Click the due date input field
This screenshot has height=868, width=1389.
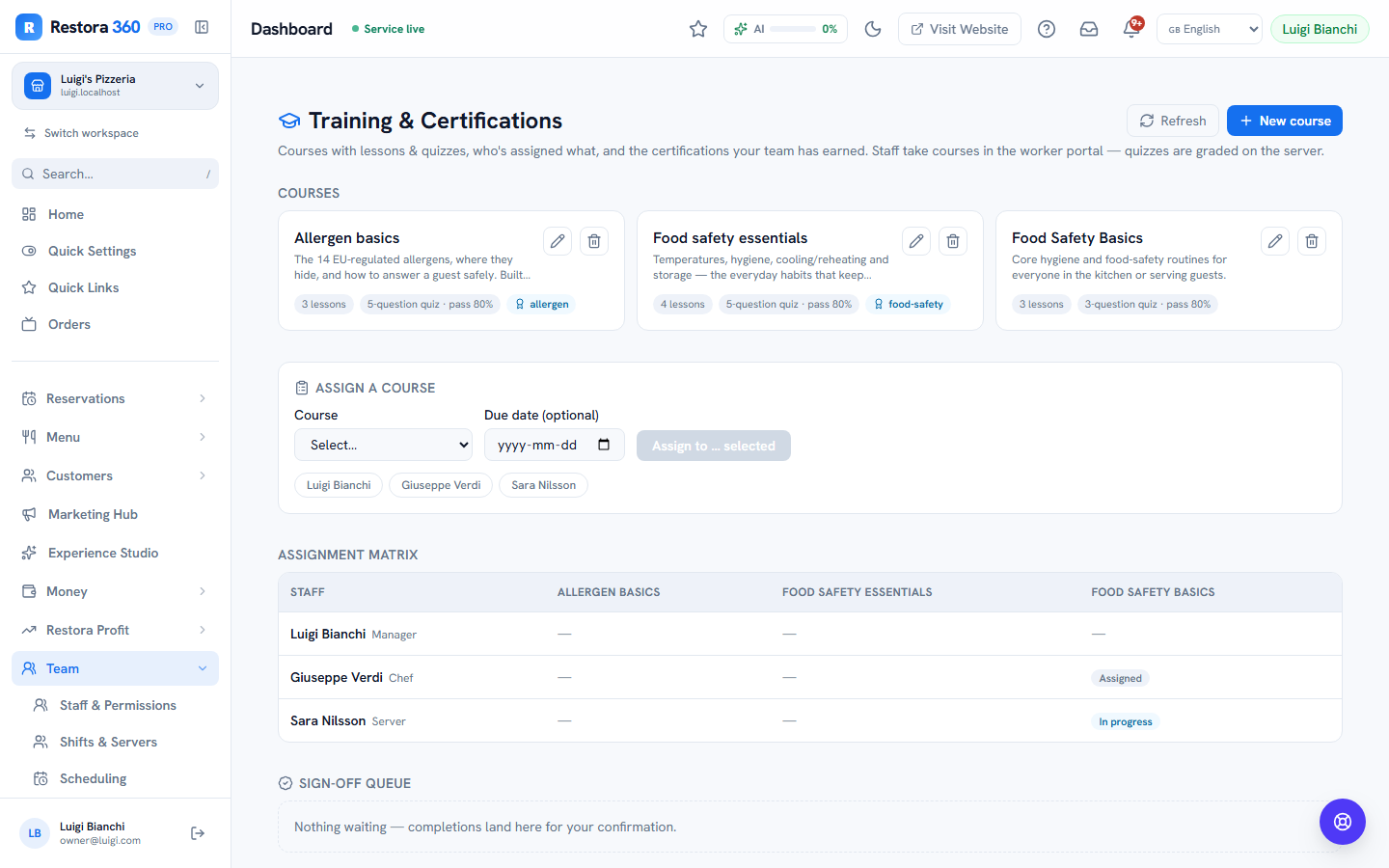tap(555, 445)
